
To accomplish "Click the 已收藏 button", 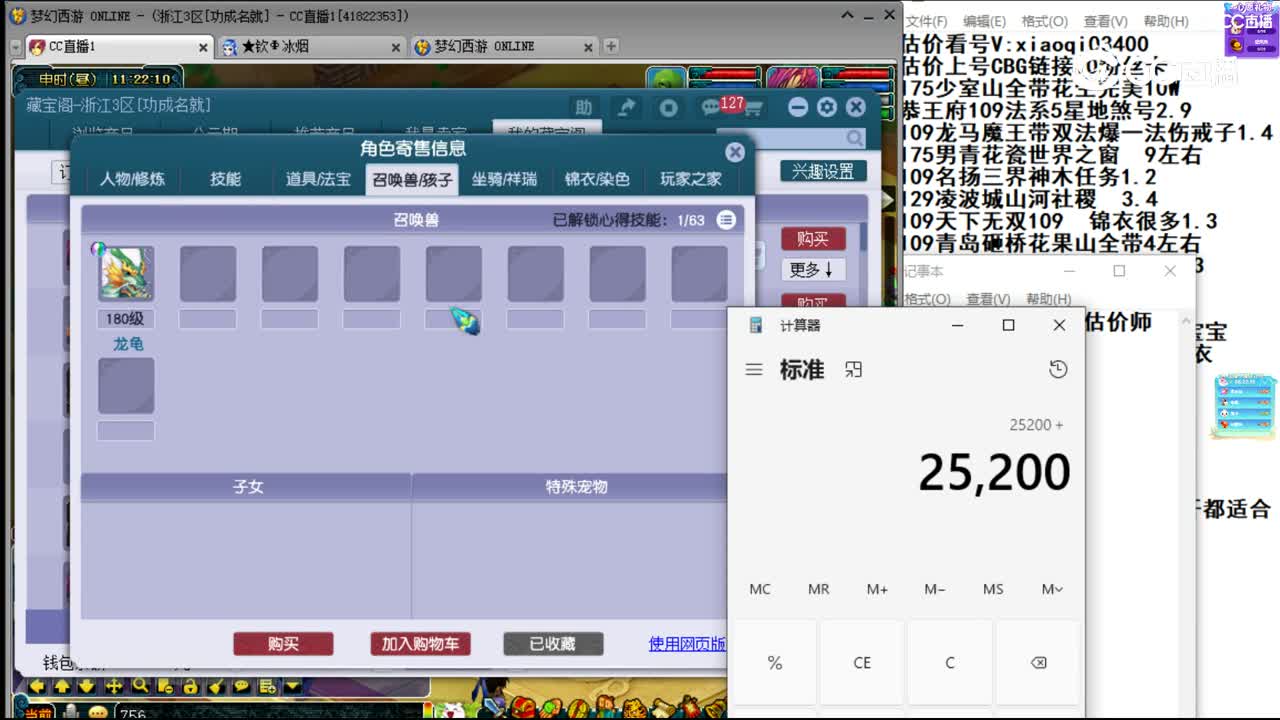I will [553, 644].
